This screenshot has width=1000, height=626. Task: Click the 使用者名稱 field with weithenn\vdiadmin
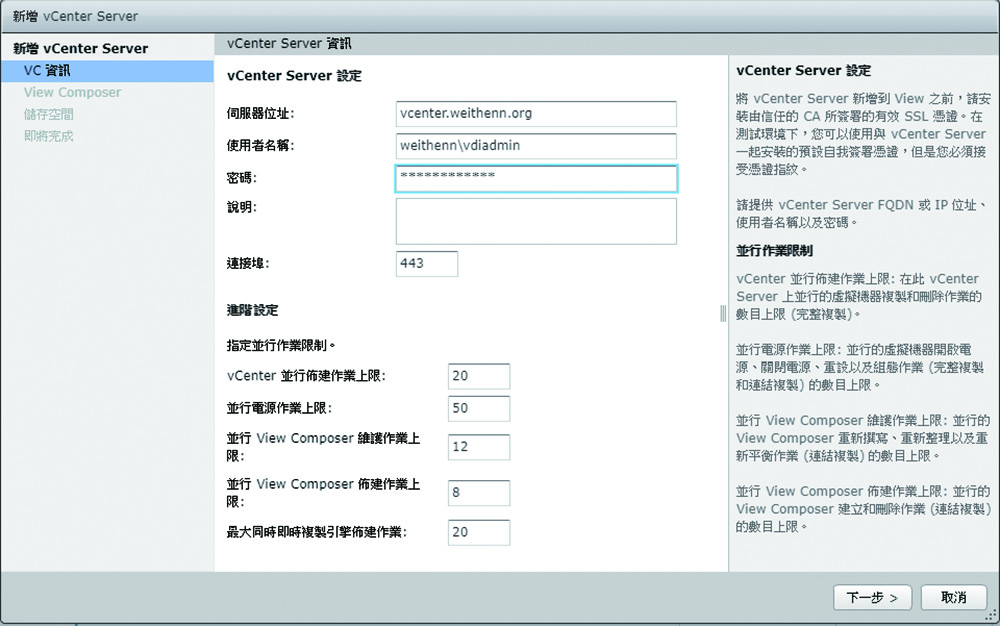(x=536, y=145)
